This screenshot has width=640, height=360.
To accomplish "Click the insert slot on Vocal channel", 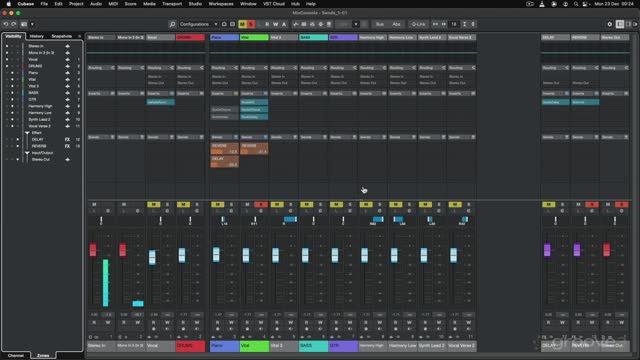I will 161,102.
